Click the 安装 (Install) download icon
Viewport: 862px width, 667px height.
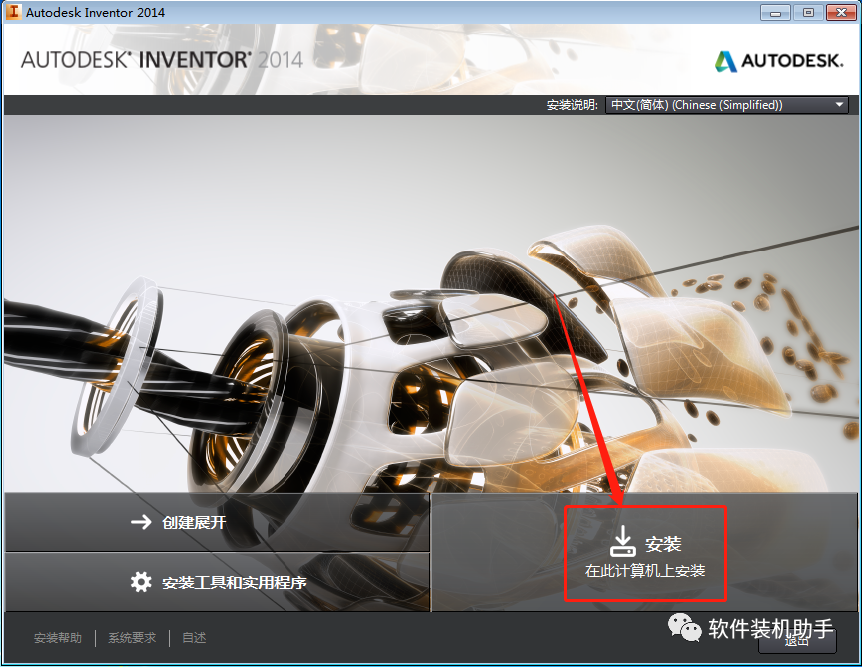623,542
